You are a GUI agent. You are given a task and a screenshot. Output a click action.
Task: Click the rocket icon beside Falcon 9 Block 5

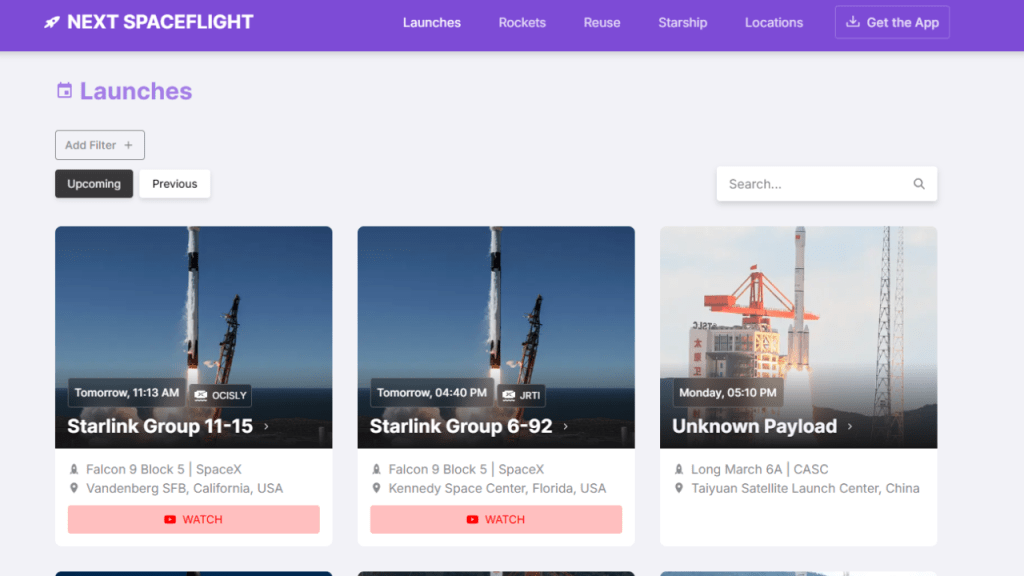click(75, 469)
